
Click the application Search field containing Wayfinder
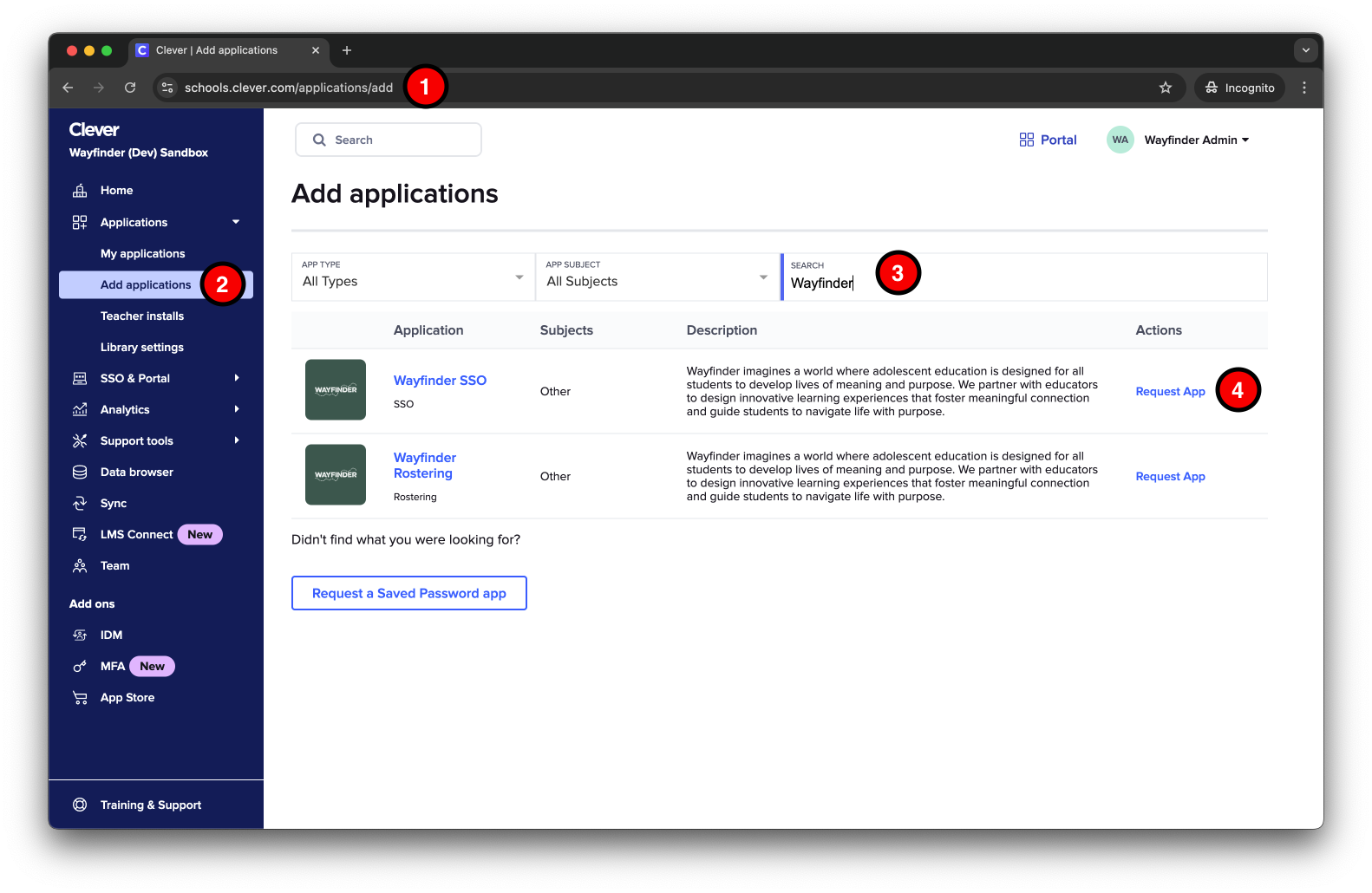tap(1025, 277)
